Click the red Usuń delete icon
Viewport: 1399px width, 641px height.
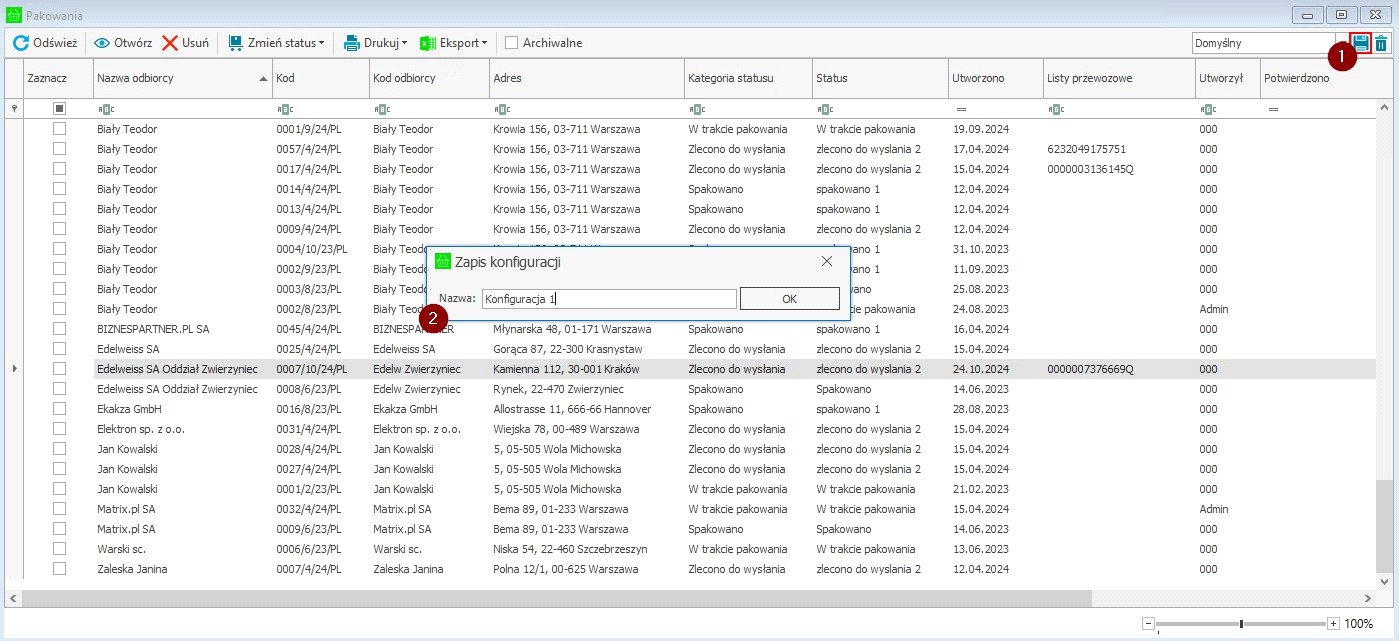(x=170, y=43)
